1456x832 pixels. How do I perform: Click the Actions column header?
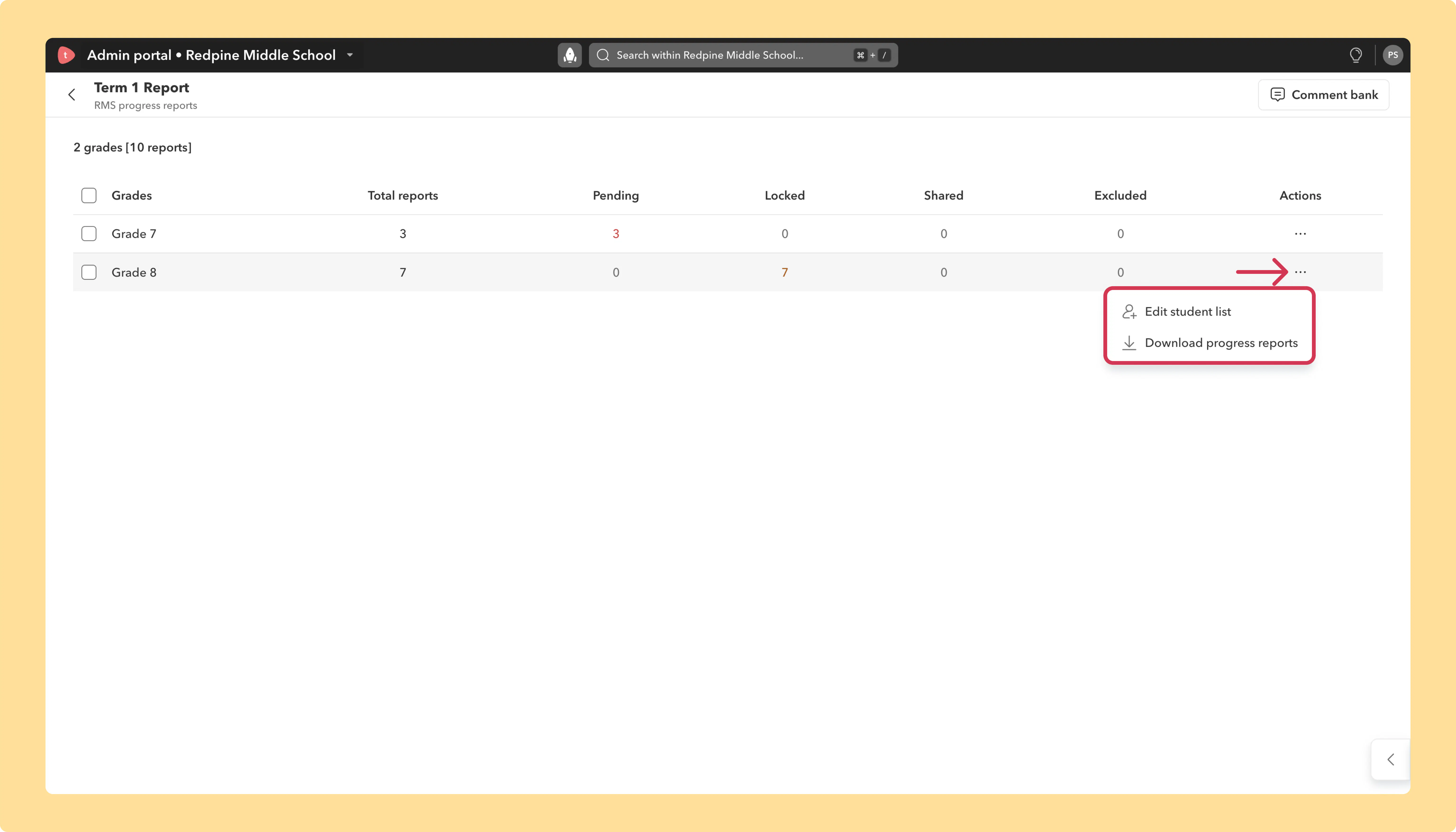(1300, 195)
